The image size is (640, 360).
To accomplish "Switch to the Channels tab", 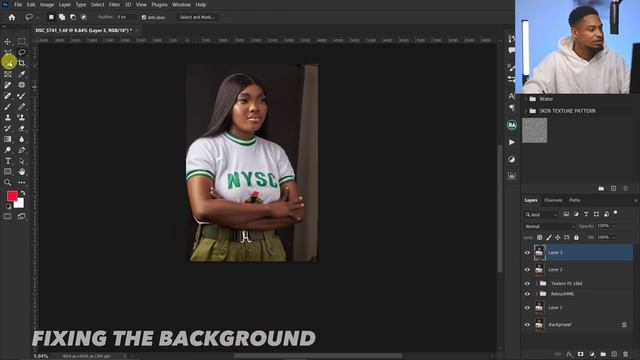I will click(553, 200).
